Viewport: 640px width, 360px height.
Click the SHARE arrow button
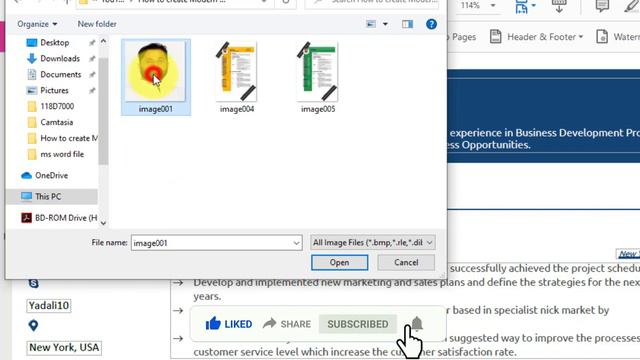[x=287, y=324]
